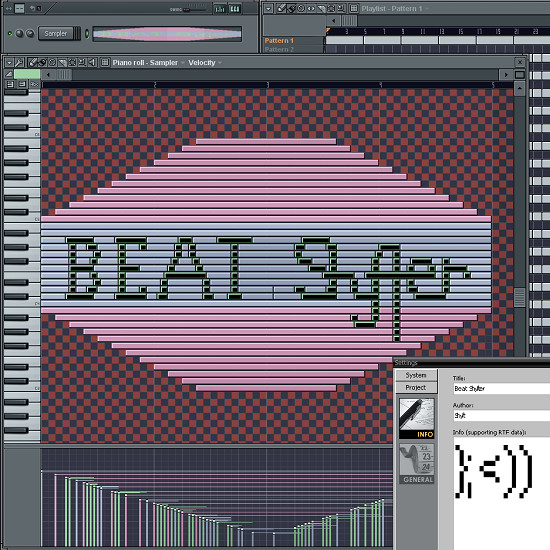550x550 pixels.
Task: Click Playlist horizontal scroll left arrow
Action: pos(334,21)
